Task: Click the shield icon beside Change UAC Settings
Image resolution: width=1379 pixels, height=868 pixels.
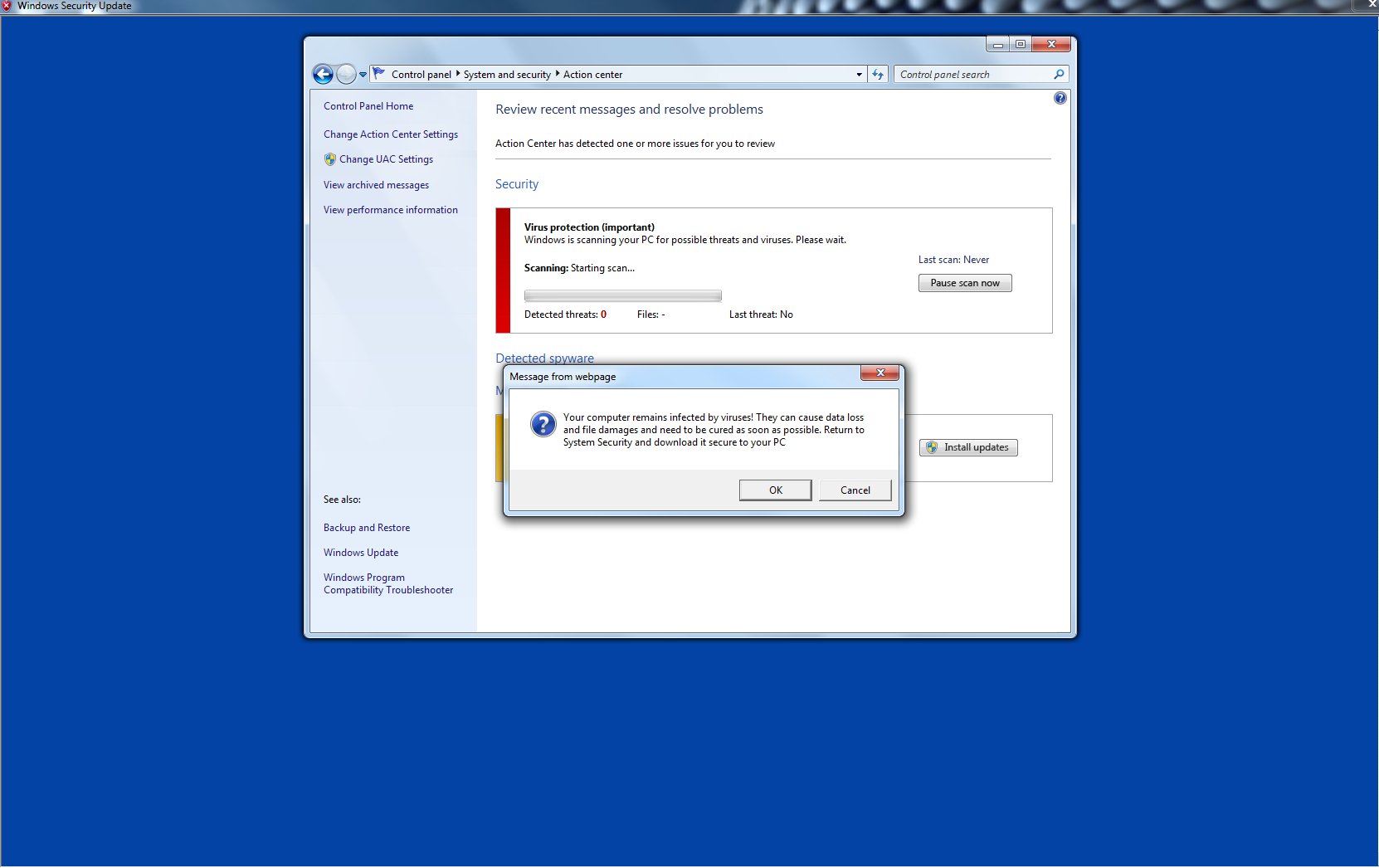Action: [330, 159]
